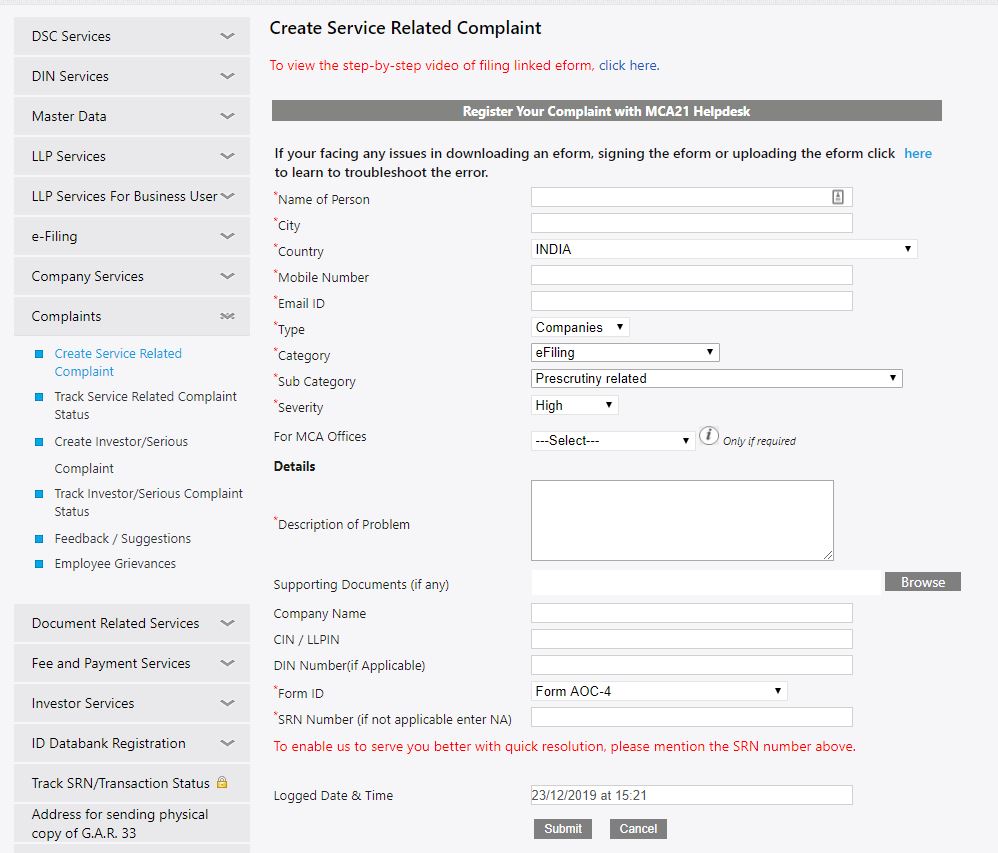Click the info icon beside For MCA Offices

[708, 436]
